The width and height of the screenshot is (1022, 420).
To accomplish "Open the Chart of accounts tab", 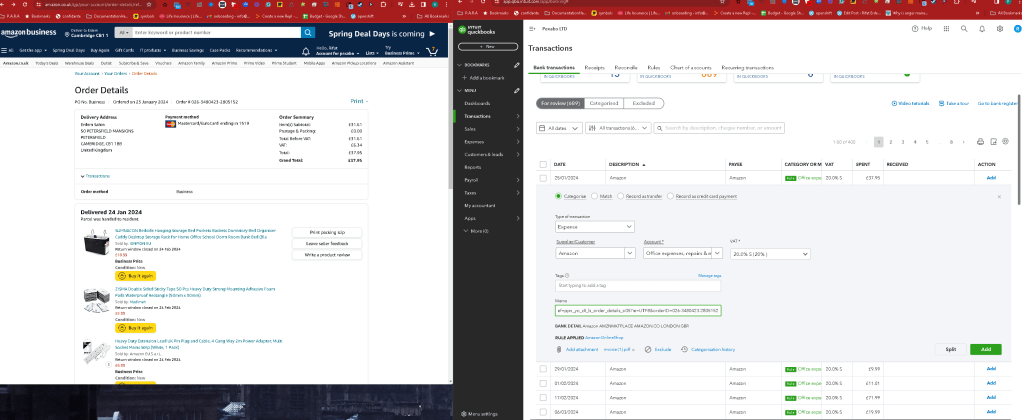I will point(691,68).
